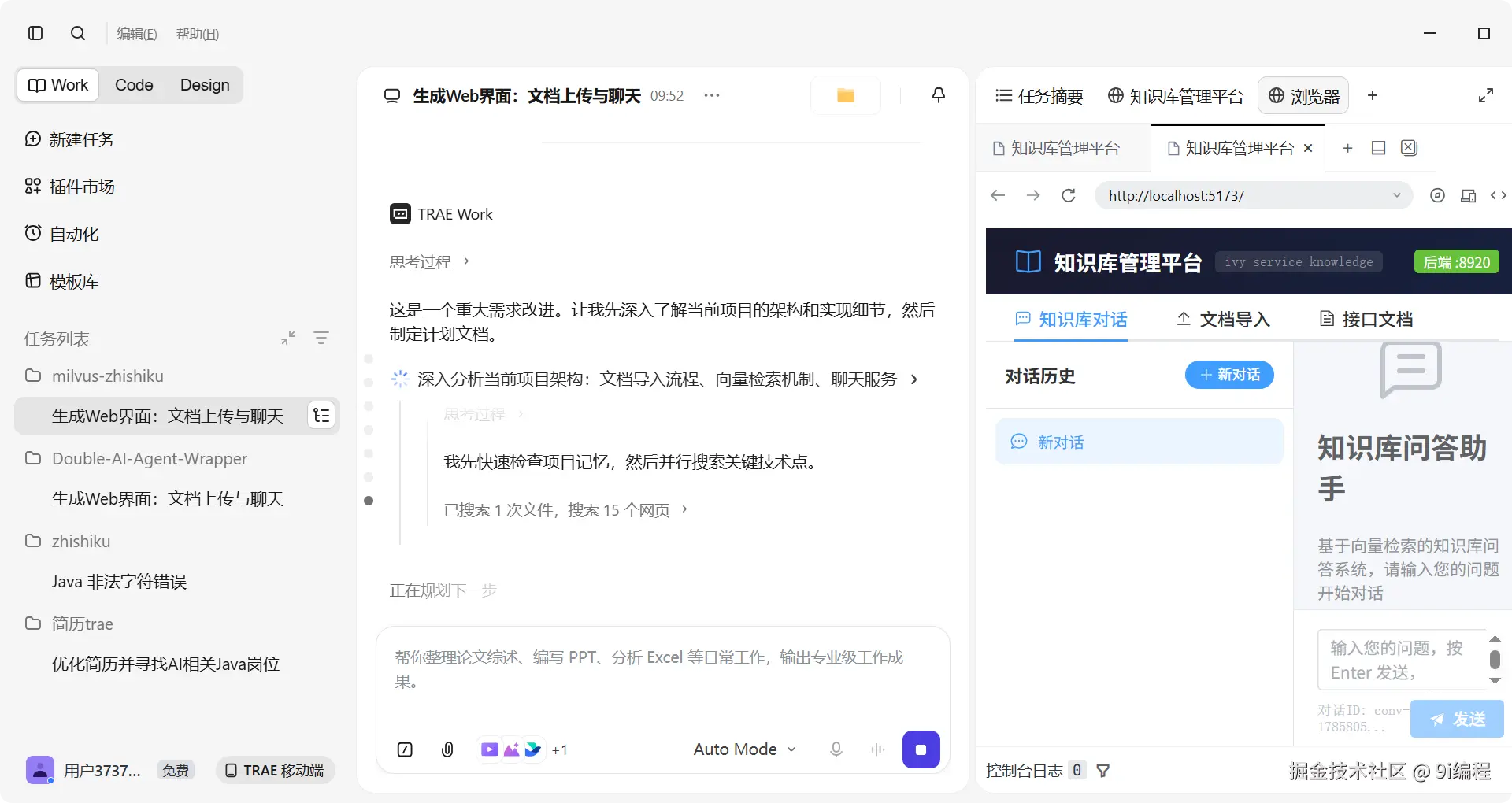Open the 模板库 template library
Viewport: 1512px width, 803px height.
point(61,281)
